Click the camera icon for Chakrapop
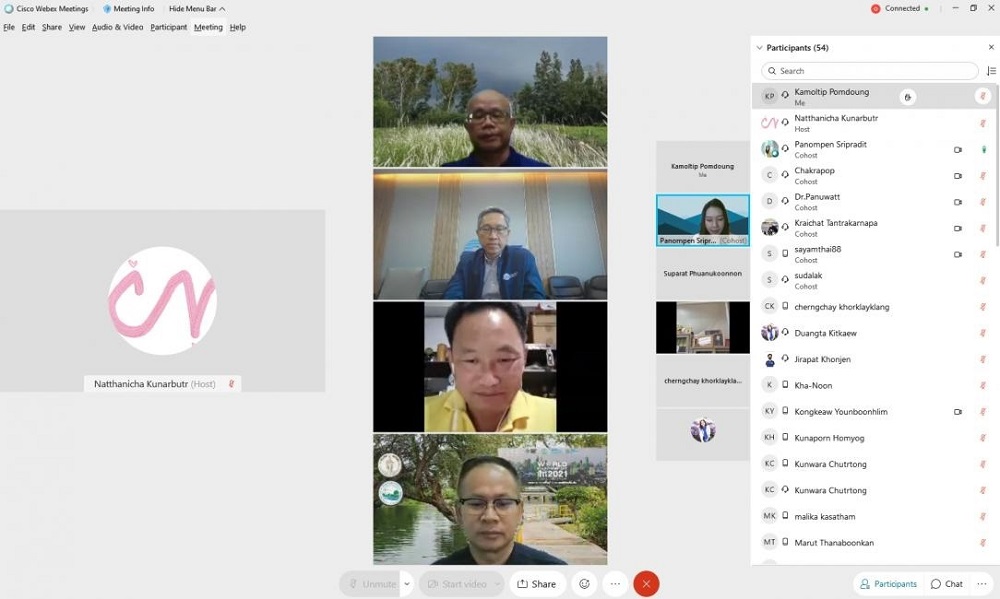Image resolution: width=1000 pixels, height=599 pixels. point(957,176)
